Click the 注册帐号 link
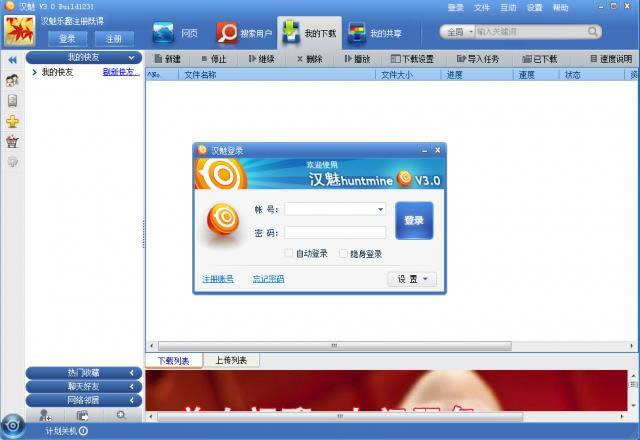Screen dimensions: 640x440 [218, 279]
